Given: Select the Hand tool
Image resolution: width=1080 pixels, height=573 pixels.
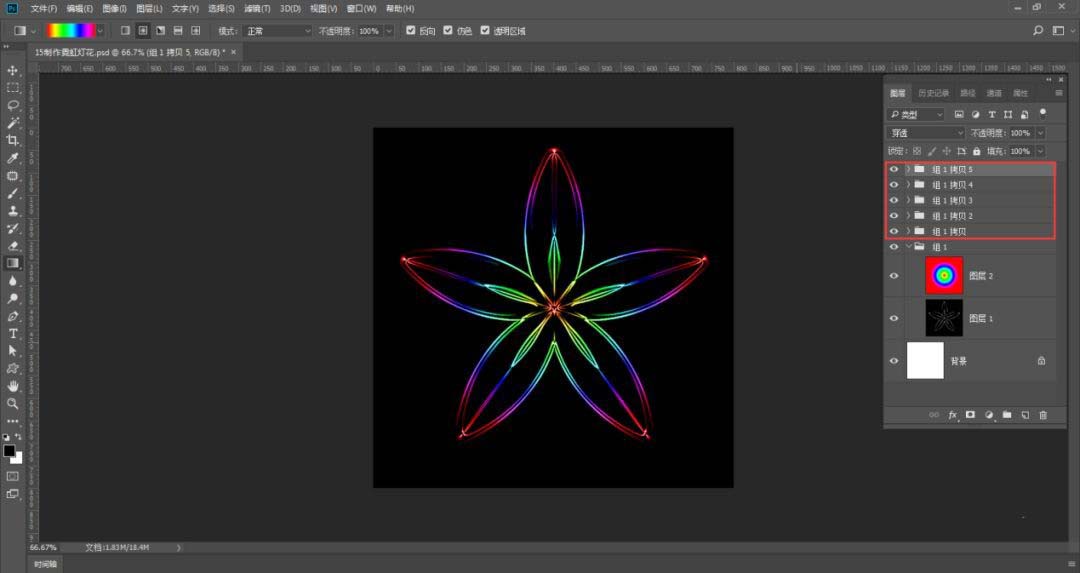Looking at the screenshot, I should (x=12, y=386).
